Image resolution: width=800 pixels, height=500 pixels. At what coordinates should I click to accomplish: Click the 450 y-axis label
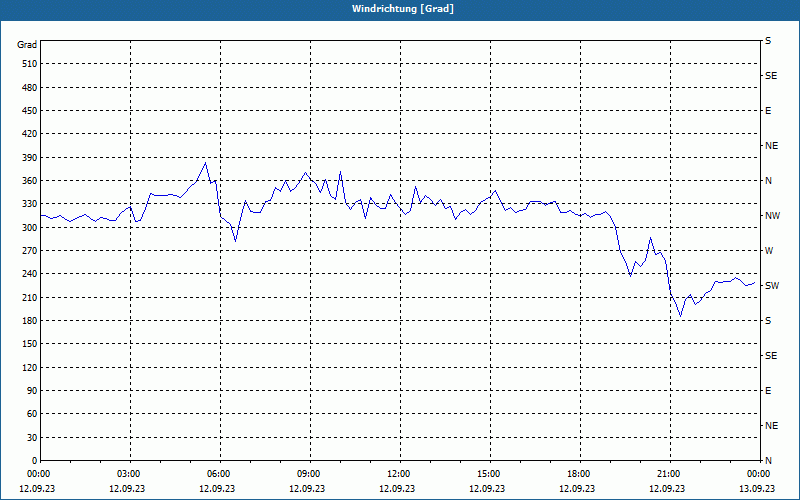pos(29,111)
